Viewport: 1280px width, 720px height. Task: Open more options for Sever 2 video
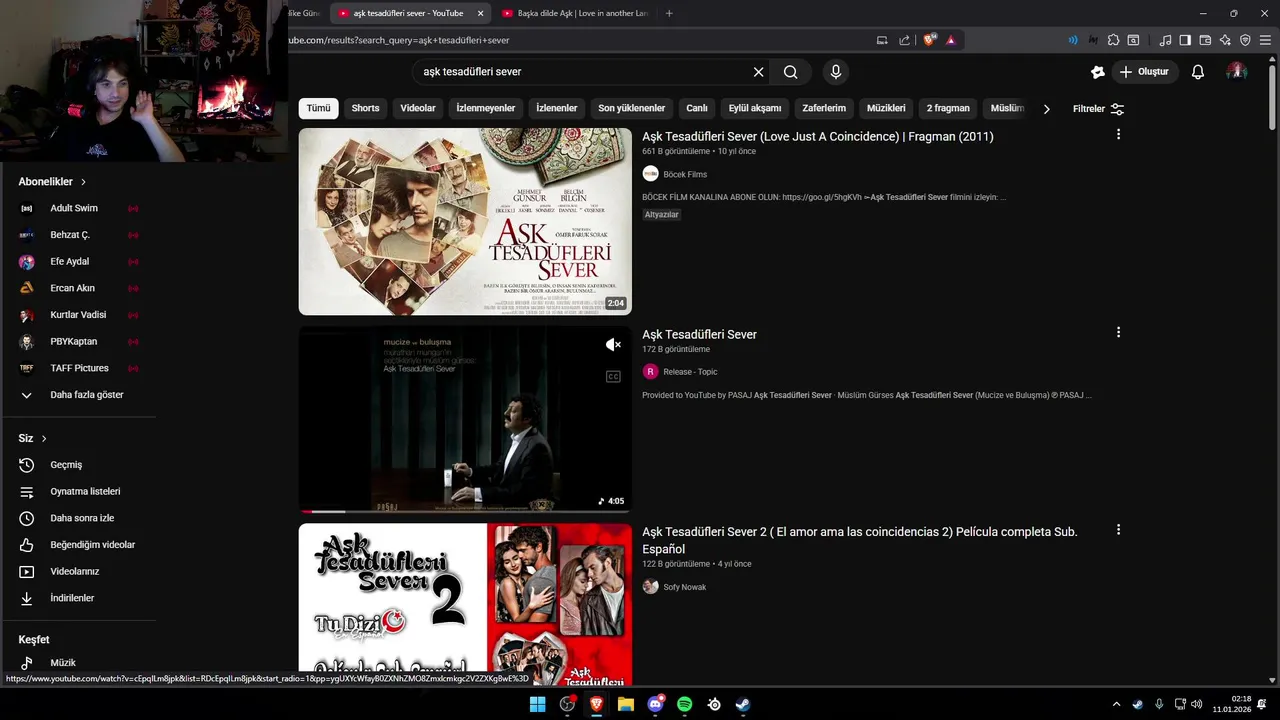point(1118,530)
